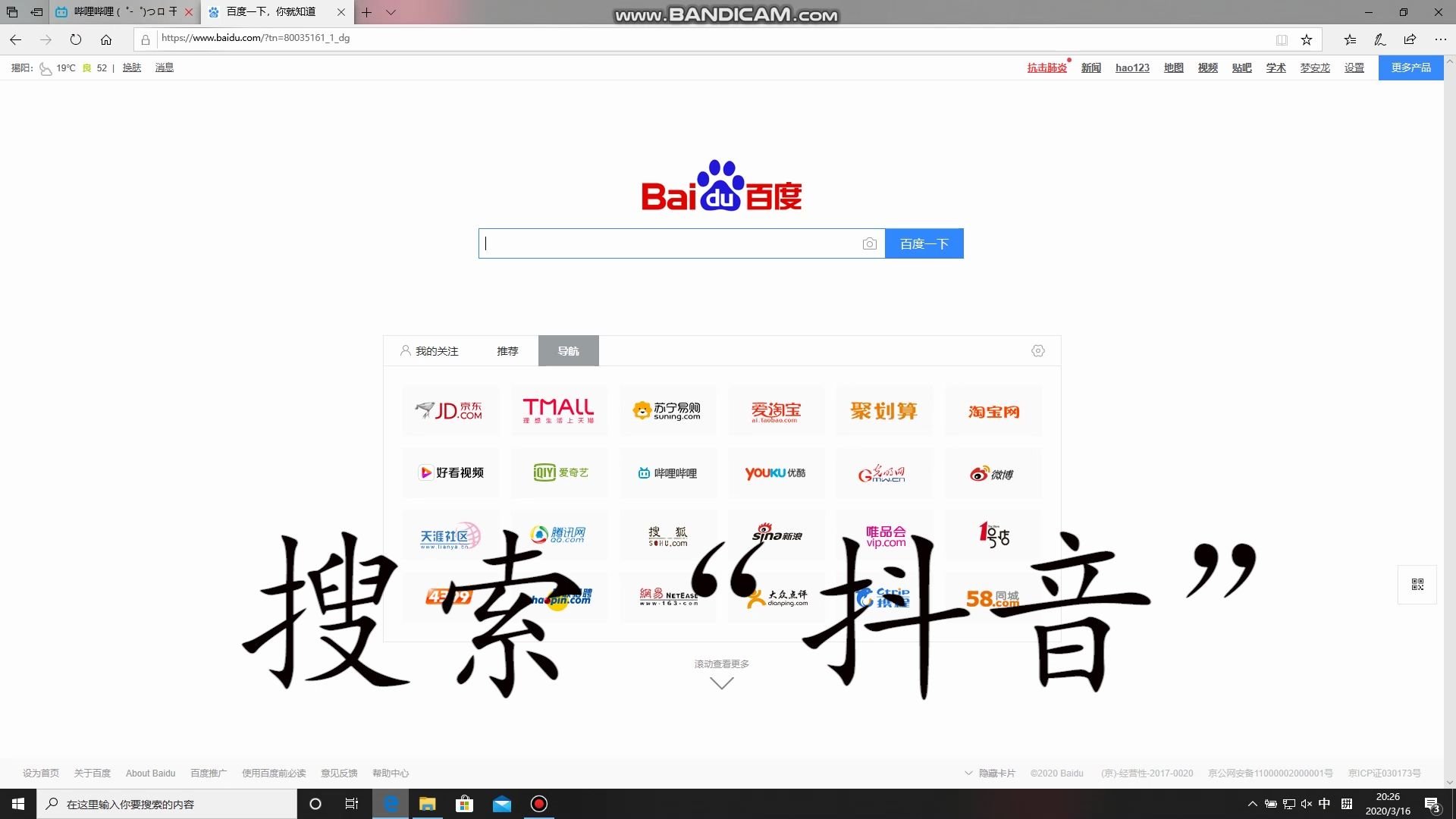This screenshot has width=1456, height=819.
Task: Open the JD.com shortcut
Action: pyautogui.click(x=450, y=410)
